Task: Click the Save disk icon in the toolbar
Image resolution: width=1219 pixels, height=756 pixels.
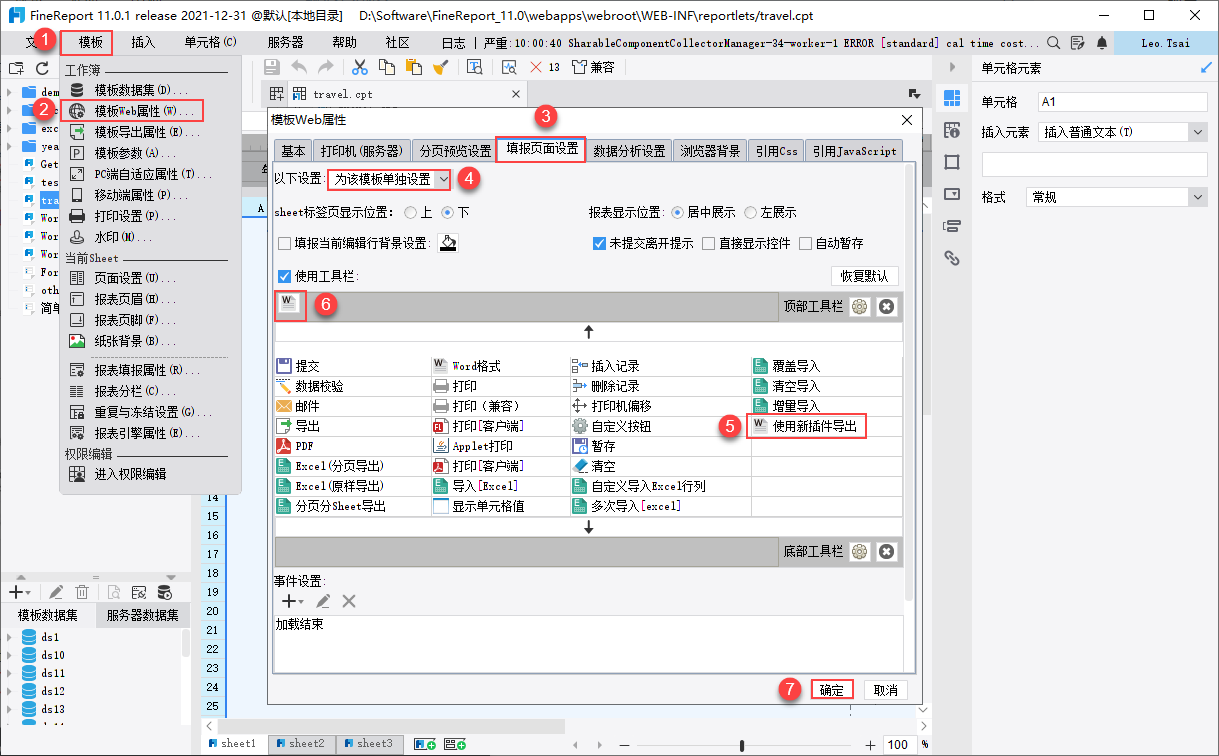Action: 271,67
